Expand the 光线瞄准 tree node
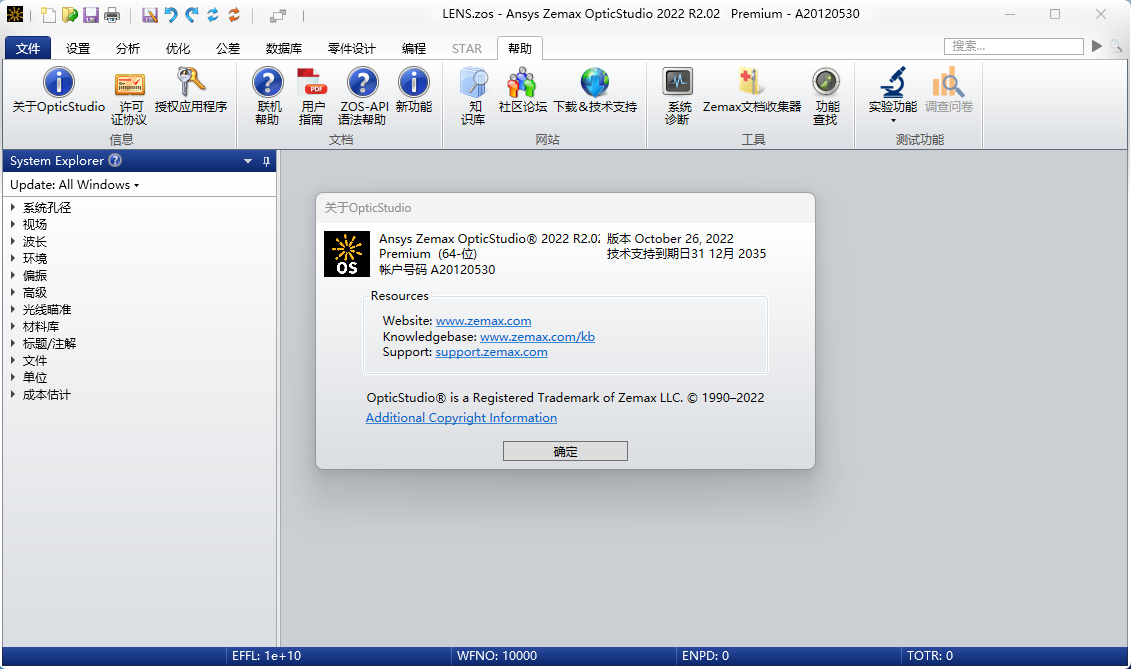This screenshot has height=669, width=1131. (x=13, y=309)
